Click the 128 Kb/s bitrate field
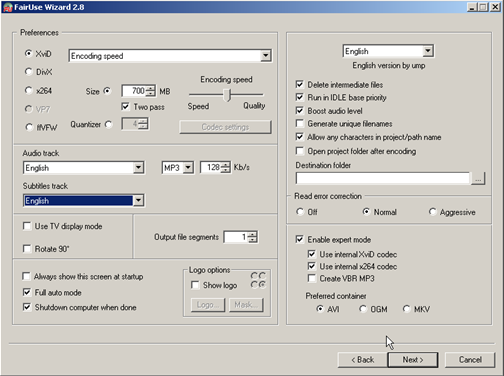 pyautogui.click(x=211, y=167)
